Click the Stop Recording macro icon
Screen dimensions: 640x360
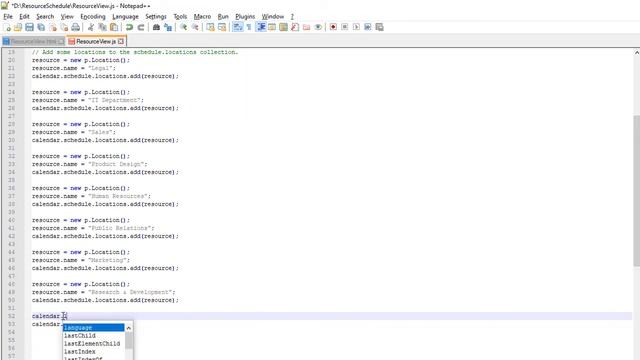(x=344, y=27)
